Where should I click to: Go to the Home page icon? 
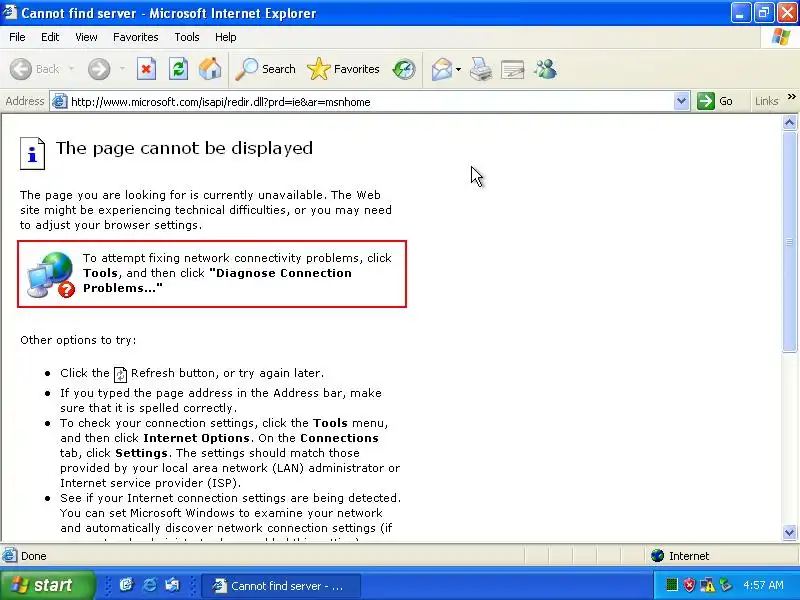point(210,69)
